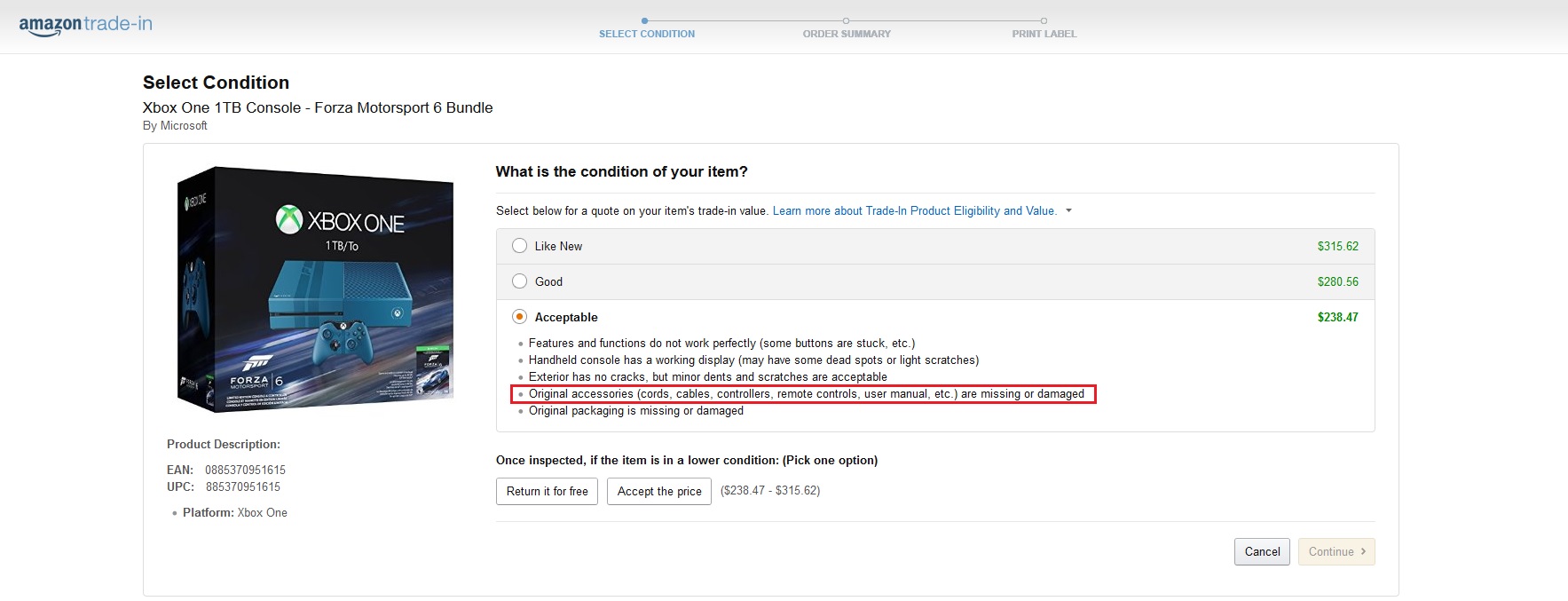The image size is (1568, 601).
Task: Expand the Trade-In eligibility details arrow
Action: [x=1068, y=211]
